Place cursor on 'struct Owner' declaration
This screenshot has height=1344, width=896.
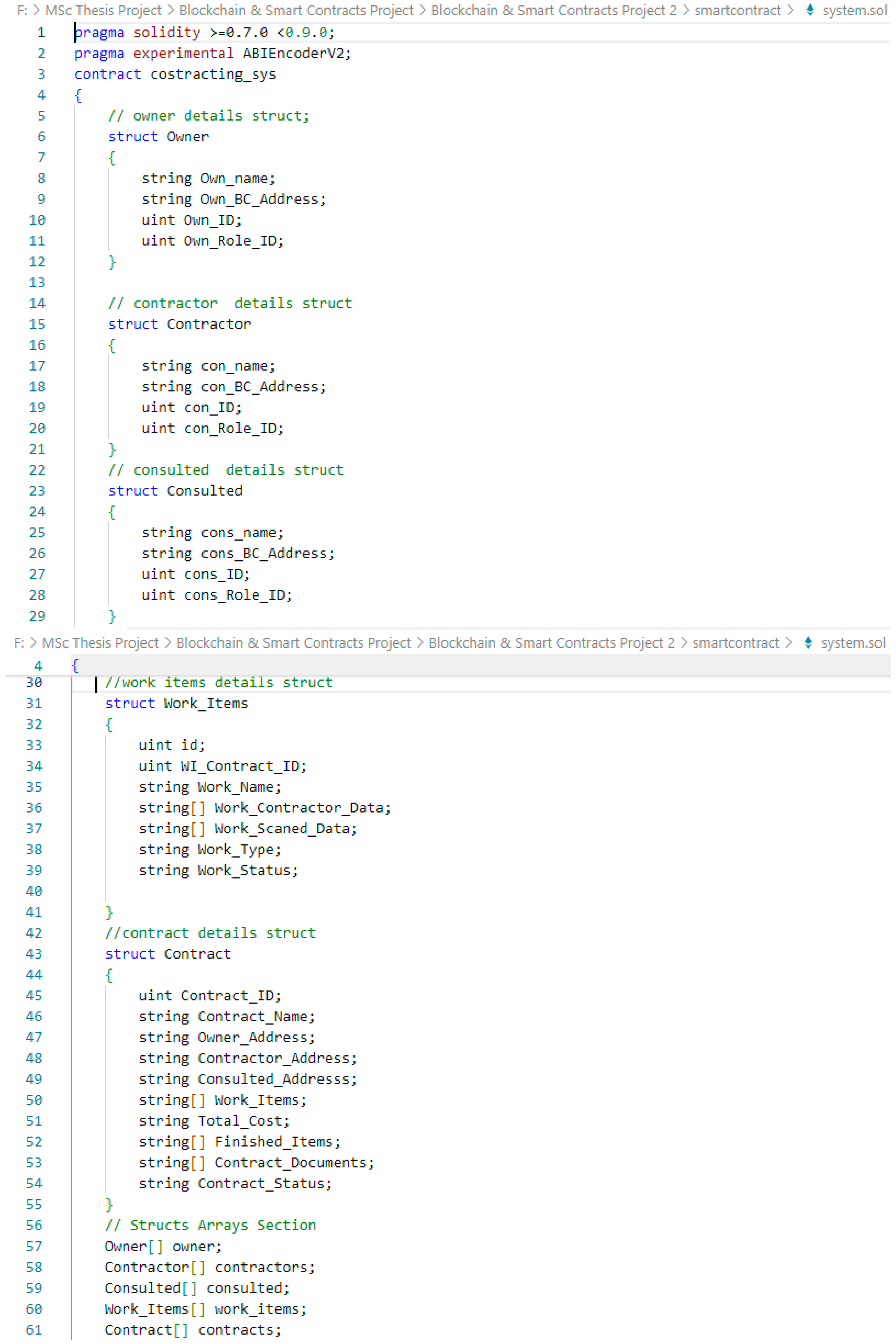tap(158, 137)
